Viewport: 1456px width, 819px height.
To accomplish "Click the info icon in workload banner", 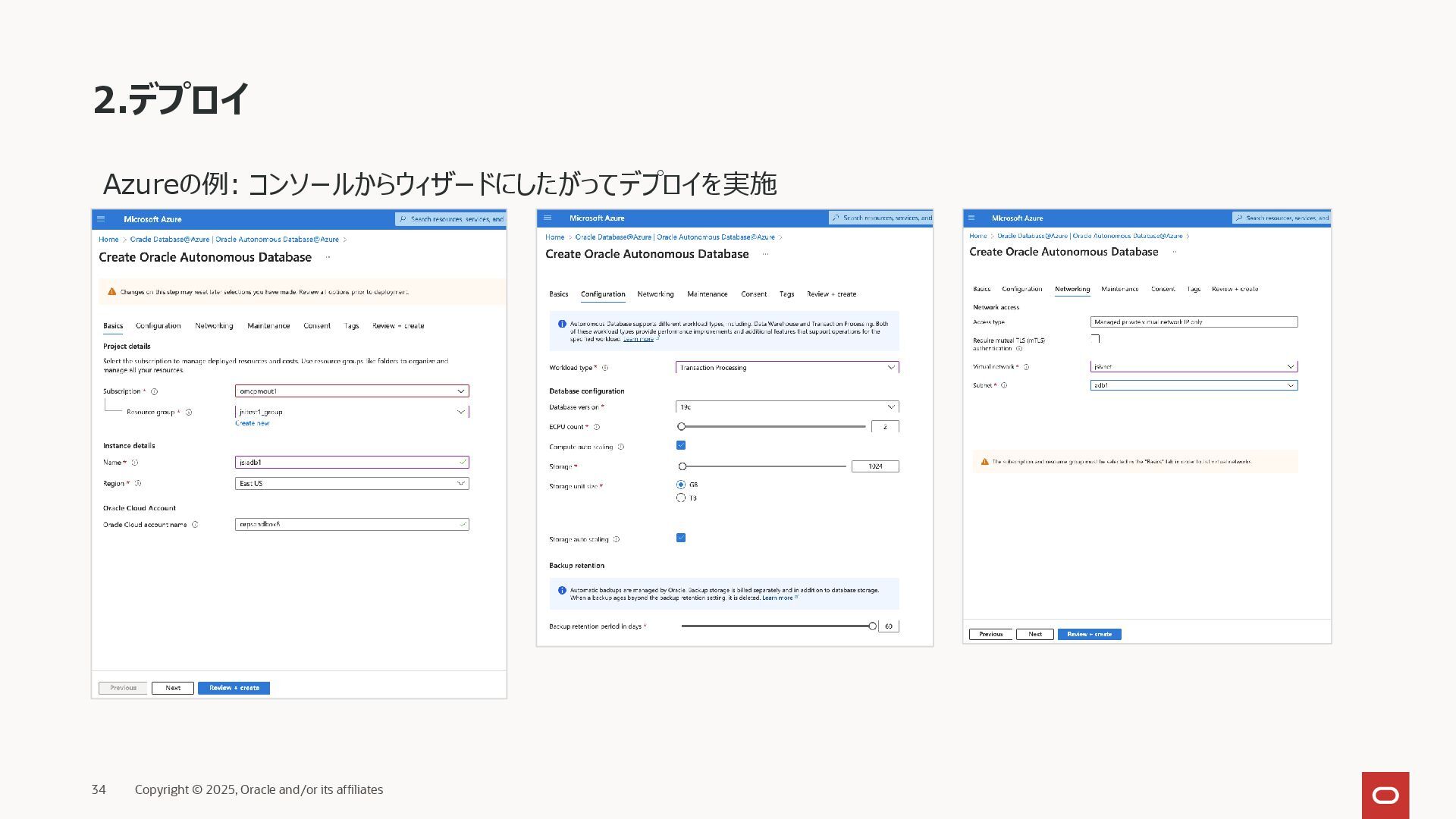I will (562, 324).
